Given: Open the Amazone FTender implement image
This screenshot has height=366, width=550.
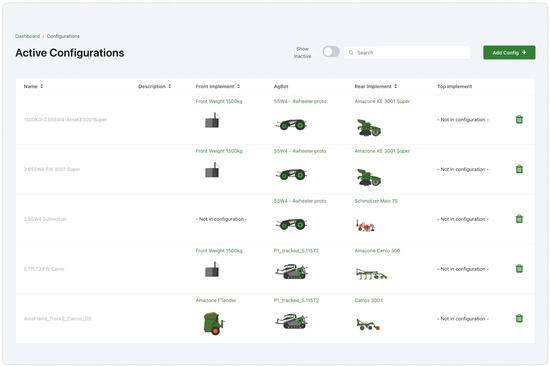Looking at the screenshot, I should click(x=214, y=323).
